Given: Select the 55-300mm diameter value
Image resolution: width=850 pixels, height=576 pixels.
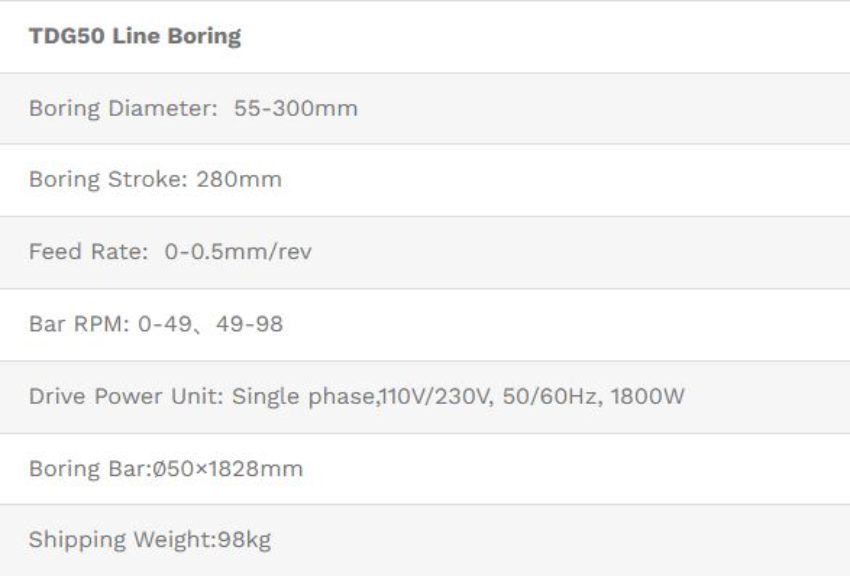Looking at the screenshot, I should coord(295,108).
